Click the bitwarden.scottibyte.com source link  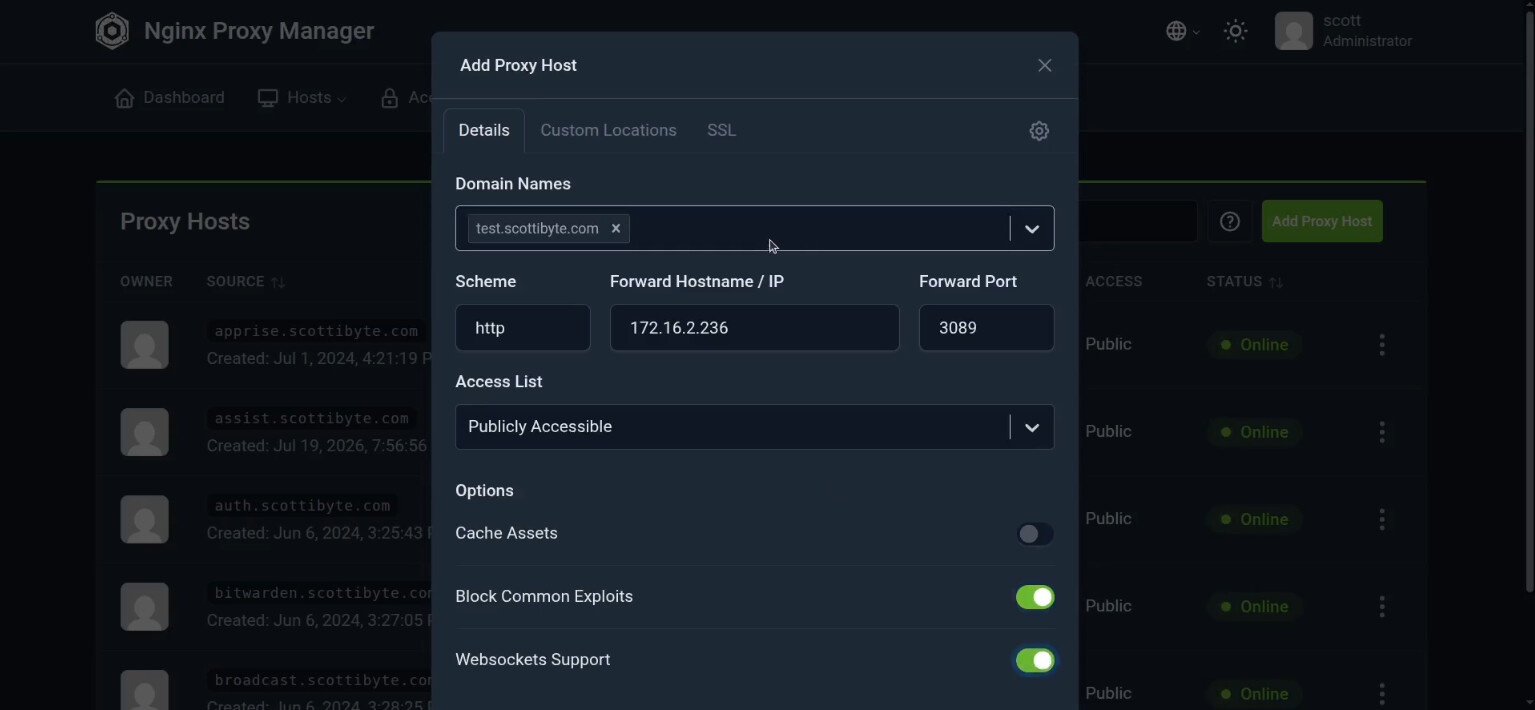(x=321, y=593)
